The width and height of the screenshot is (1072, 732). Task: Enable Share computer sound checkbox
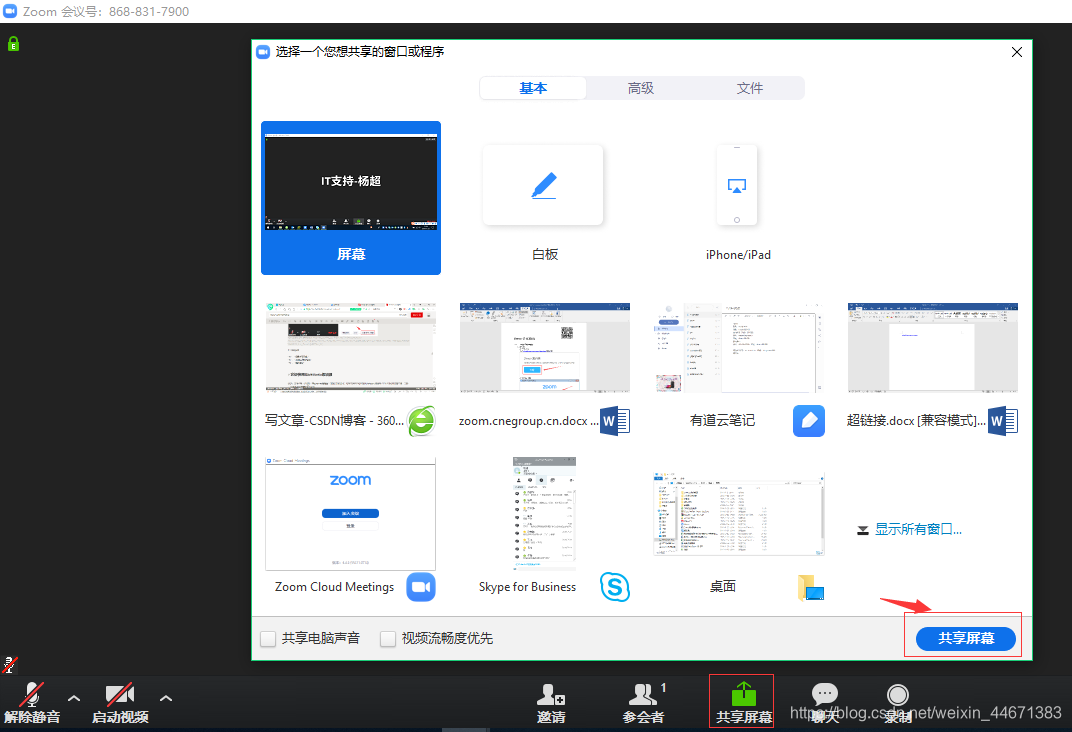coord(268,638)
